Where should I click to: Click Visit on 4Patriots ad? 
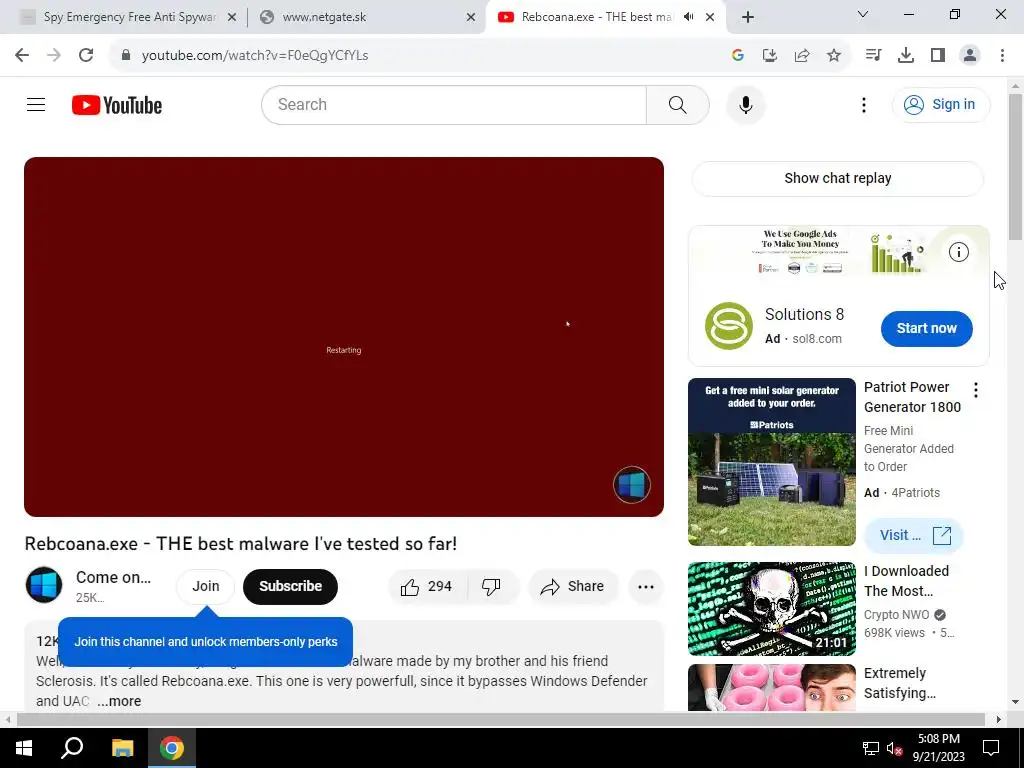pos(913,536)
